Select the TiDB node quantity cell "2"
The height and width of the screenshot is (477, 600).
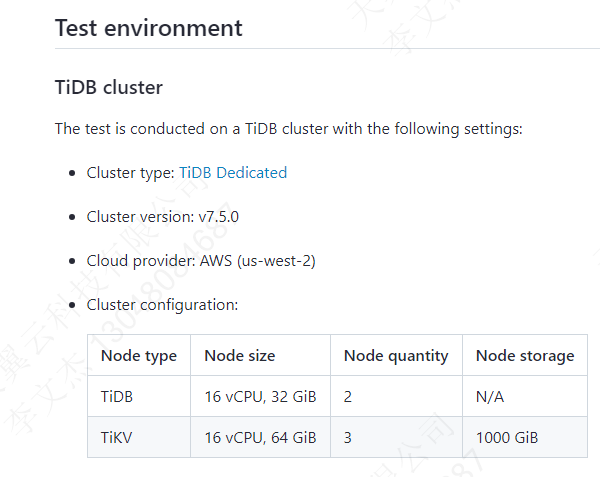click(348, 397)
